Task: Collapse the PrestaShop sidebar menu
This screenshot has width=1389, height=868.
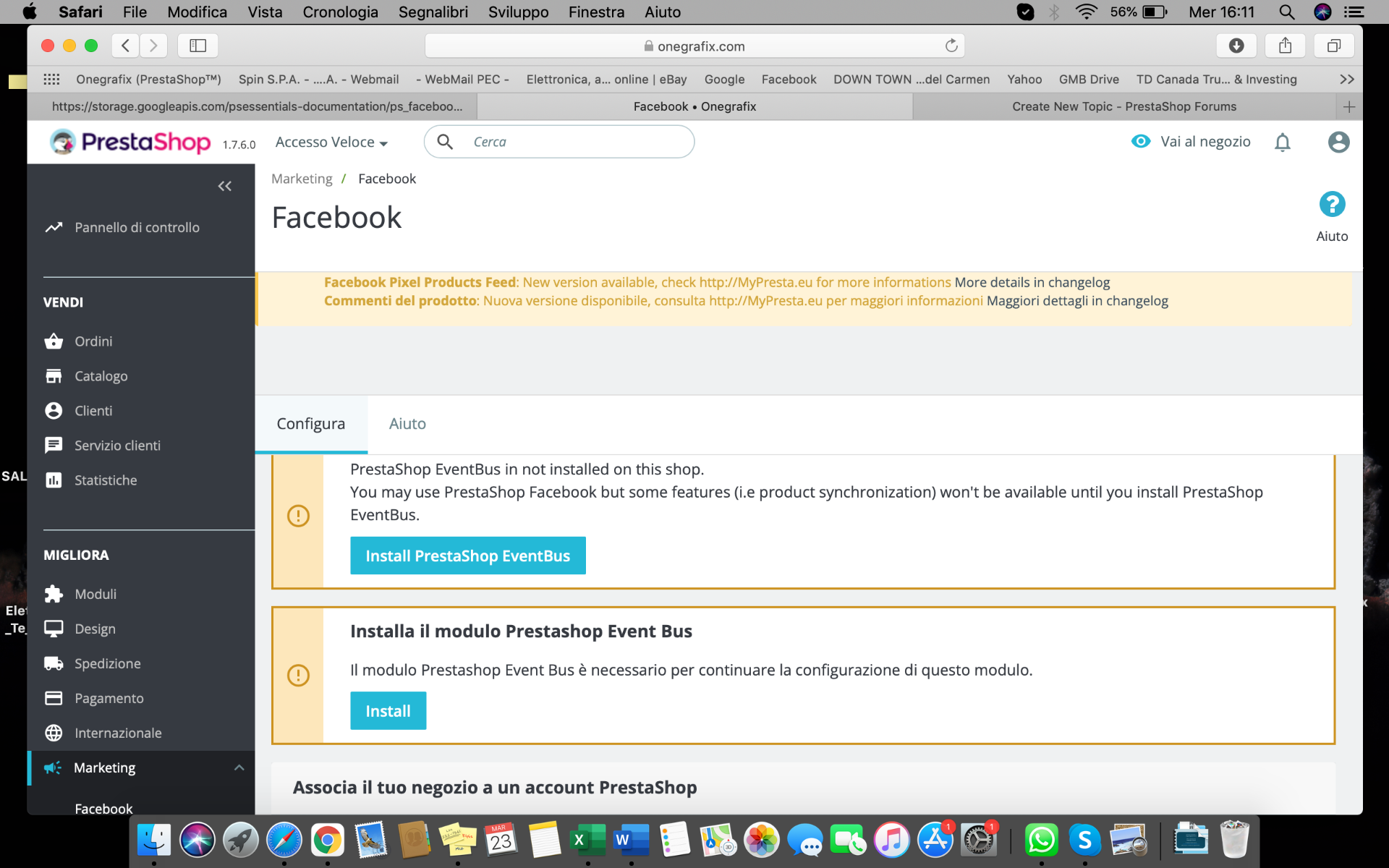Action: click(224, 186)
